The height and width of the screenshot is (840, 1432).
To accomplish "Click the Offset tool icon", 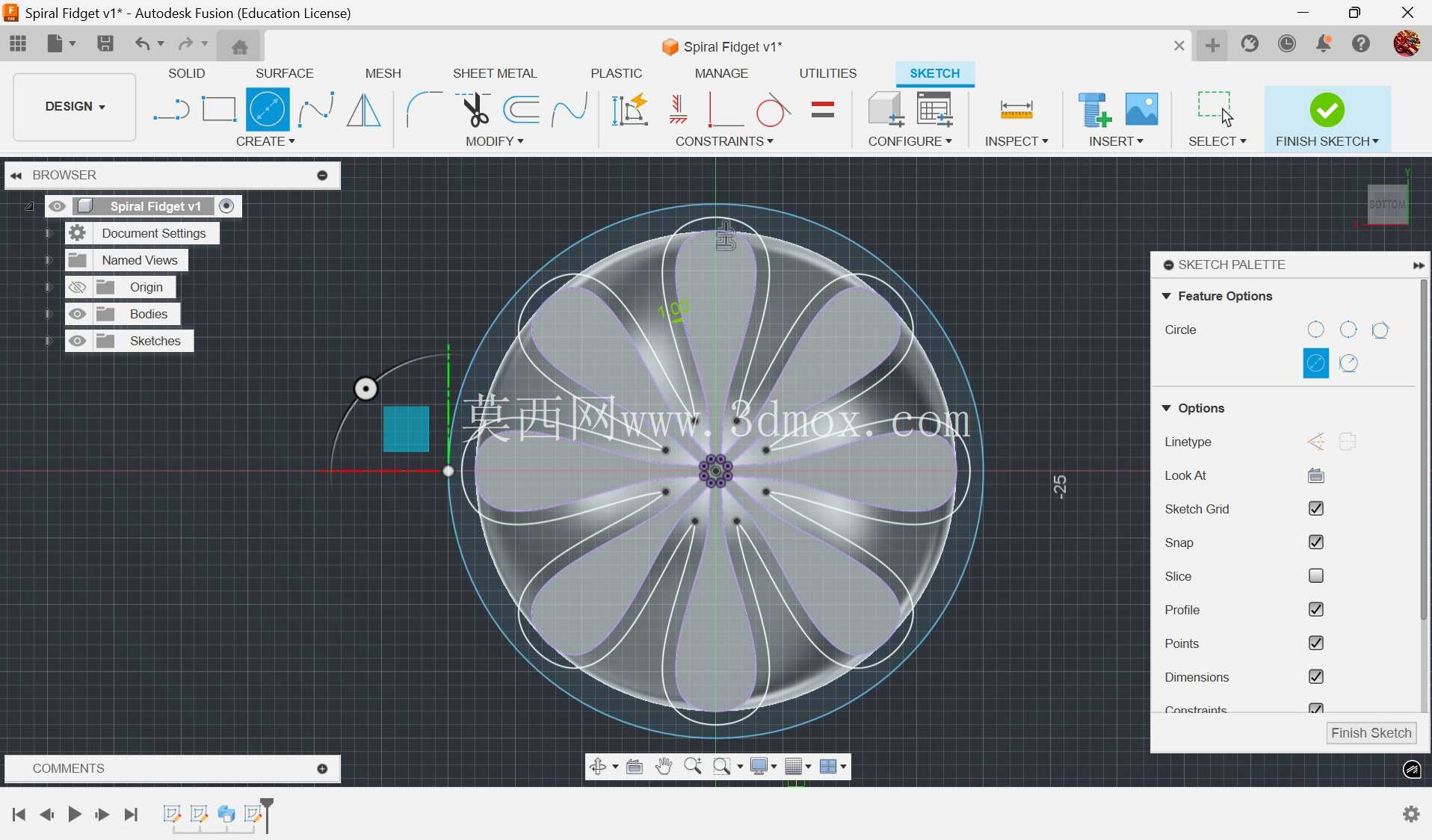I will [522, 110].
